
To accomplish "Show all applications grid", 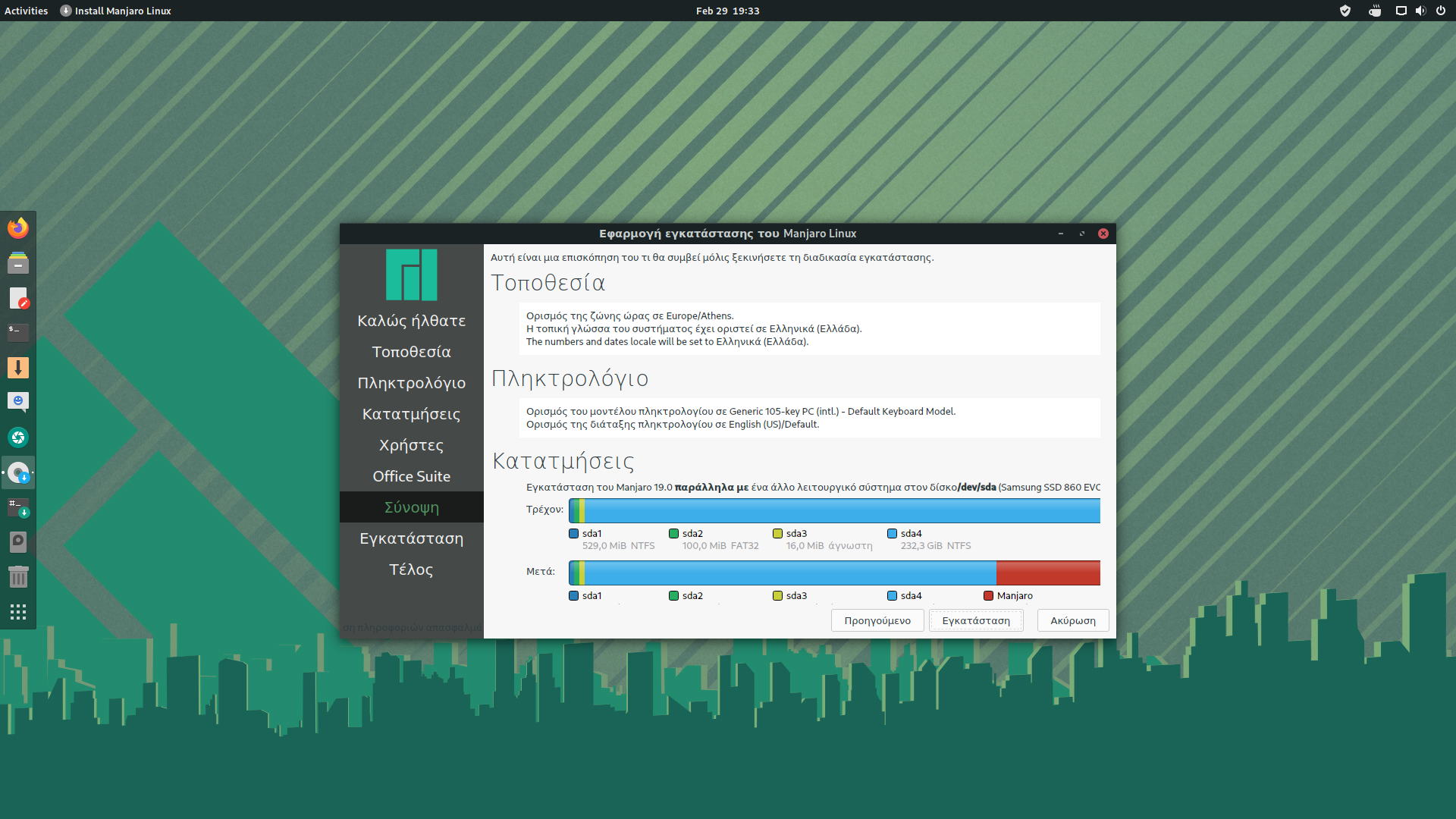I will (x=18, y=612).
